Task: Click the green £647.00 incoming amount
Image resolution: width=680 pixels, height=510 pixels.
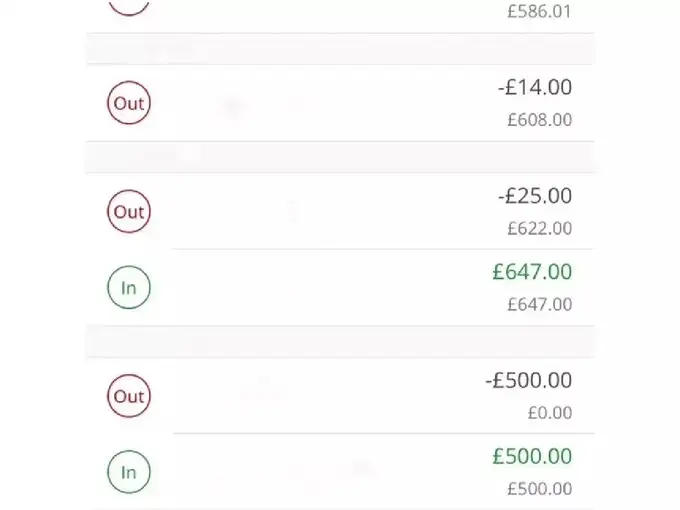Action: click(532, 272)
